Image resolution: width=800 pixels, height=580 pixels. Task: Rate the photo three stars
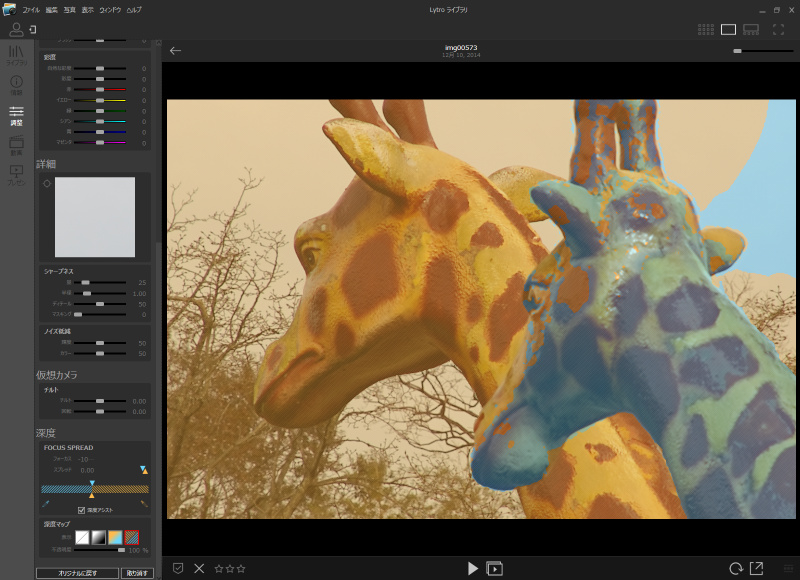click(241, 568)
